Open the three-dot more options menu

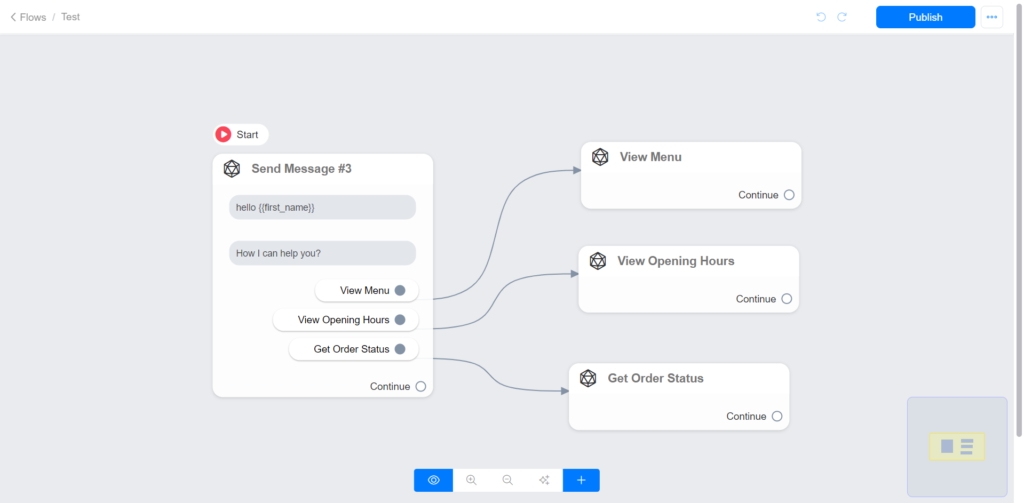pyautogui.click(x=992, y=17)
